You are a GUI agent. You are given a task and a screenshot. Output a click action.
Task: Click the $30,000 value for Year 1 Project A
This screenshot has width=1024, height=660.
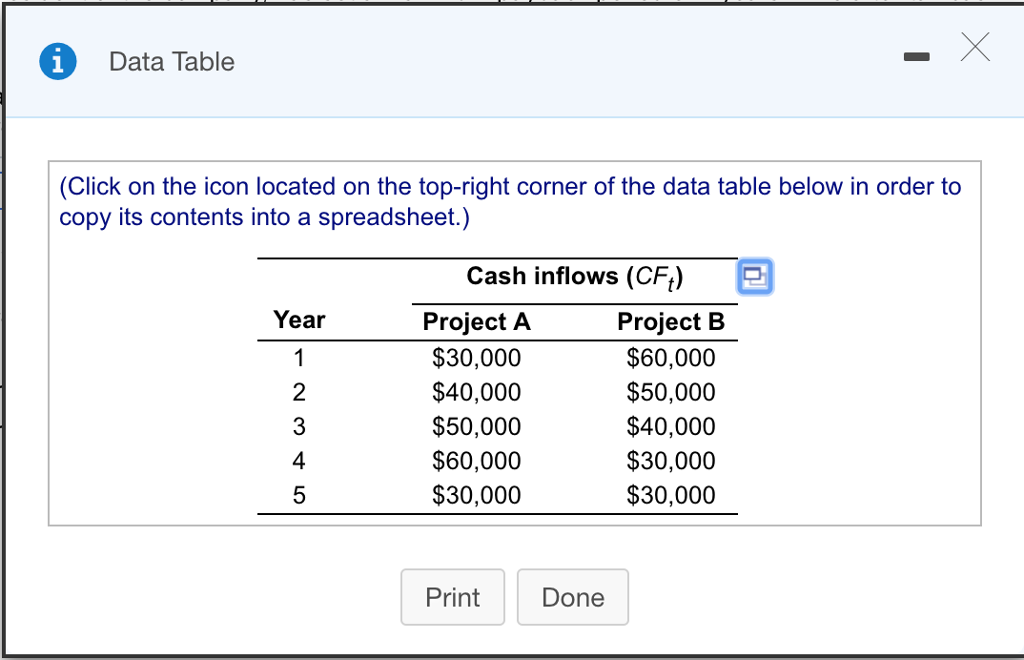click(x=477, y=357)
